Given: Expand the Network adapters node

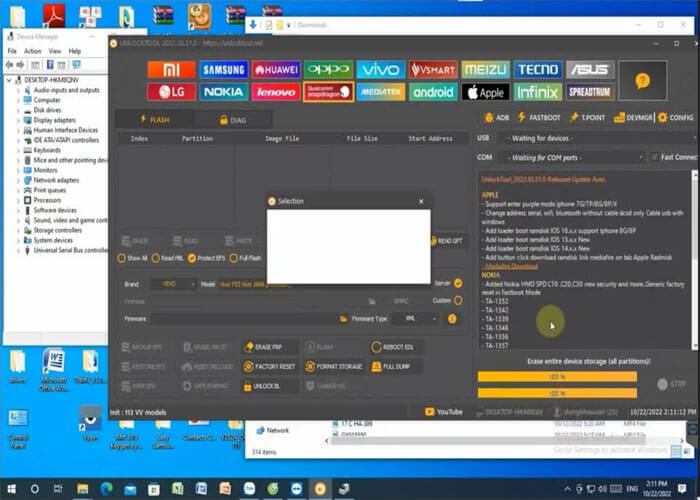Looking at the screenshot, I should (18, 180).
